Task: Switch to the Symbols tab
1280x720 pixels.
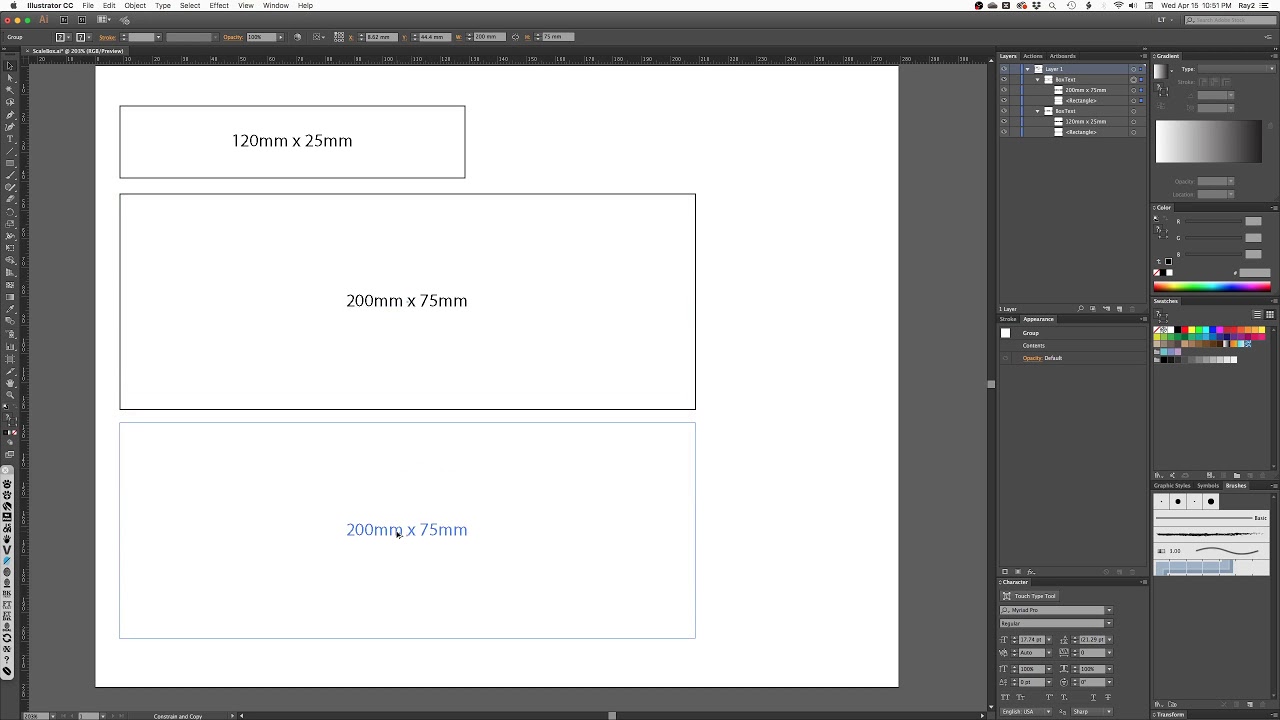Action: (1208, 485)
